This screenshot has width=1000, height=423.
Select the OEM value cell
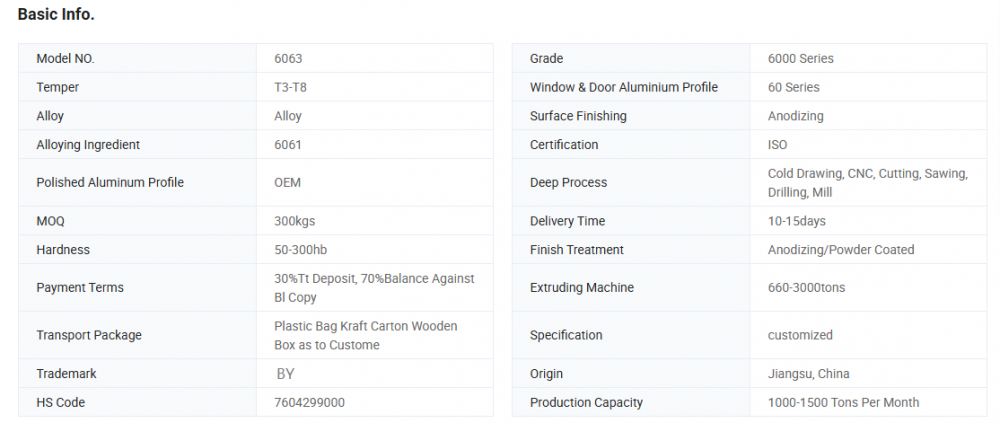(287, 183)
